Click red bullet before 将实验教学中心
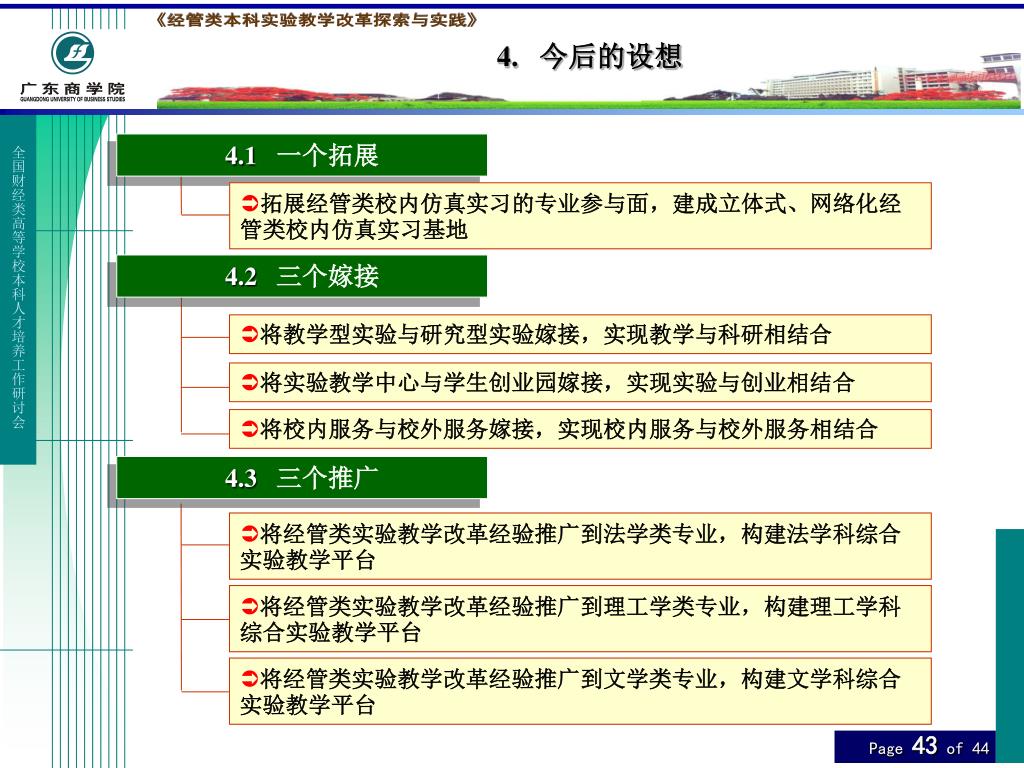The image size is (1024, 768). coord(249,382)
